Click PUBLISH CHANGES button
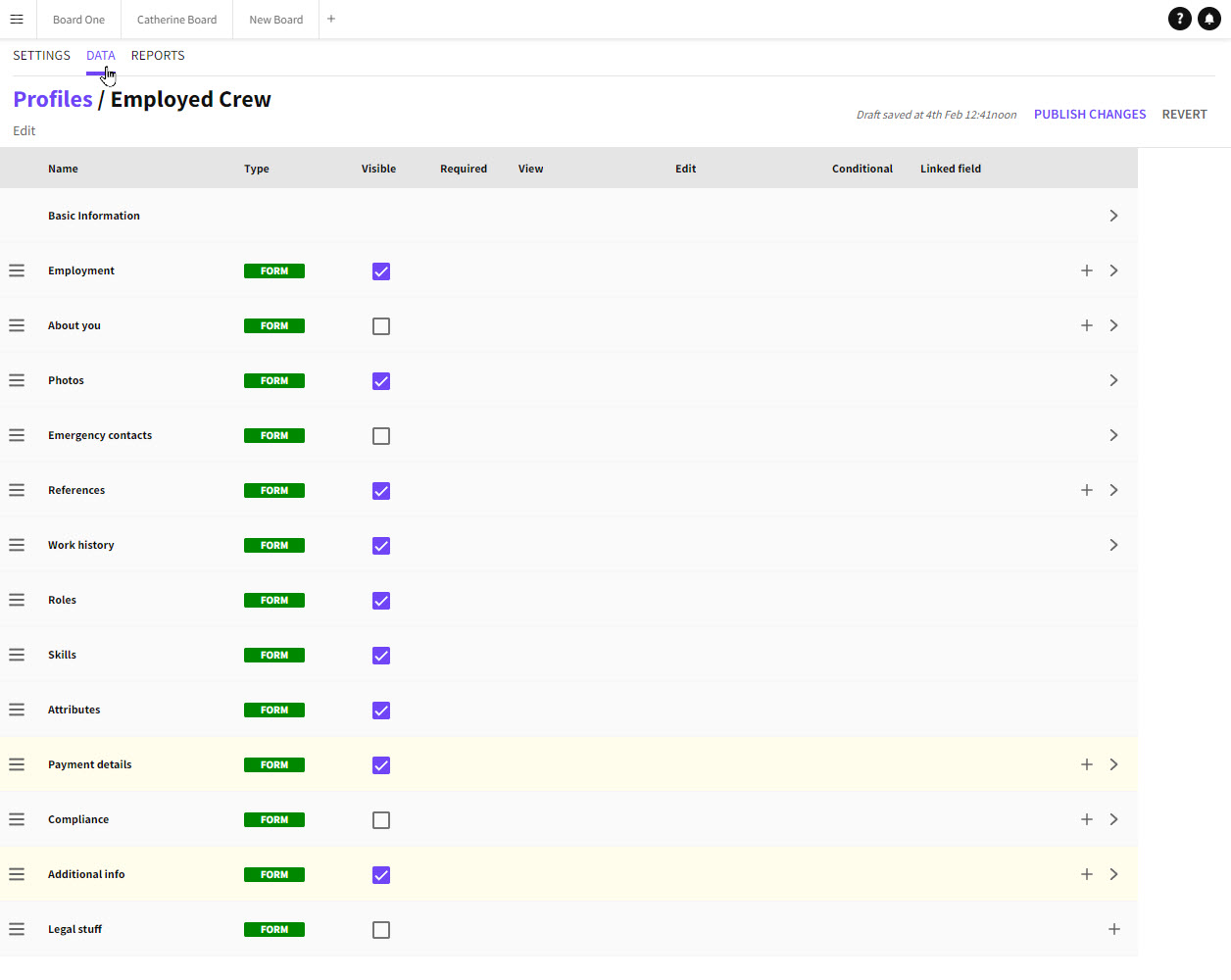This screenshot has height=980, width=1231. pos(1089,115)
